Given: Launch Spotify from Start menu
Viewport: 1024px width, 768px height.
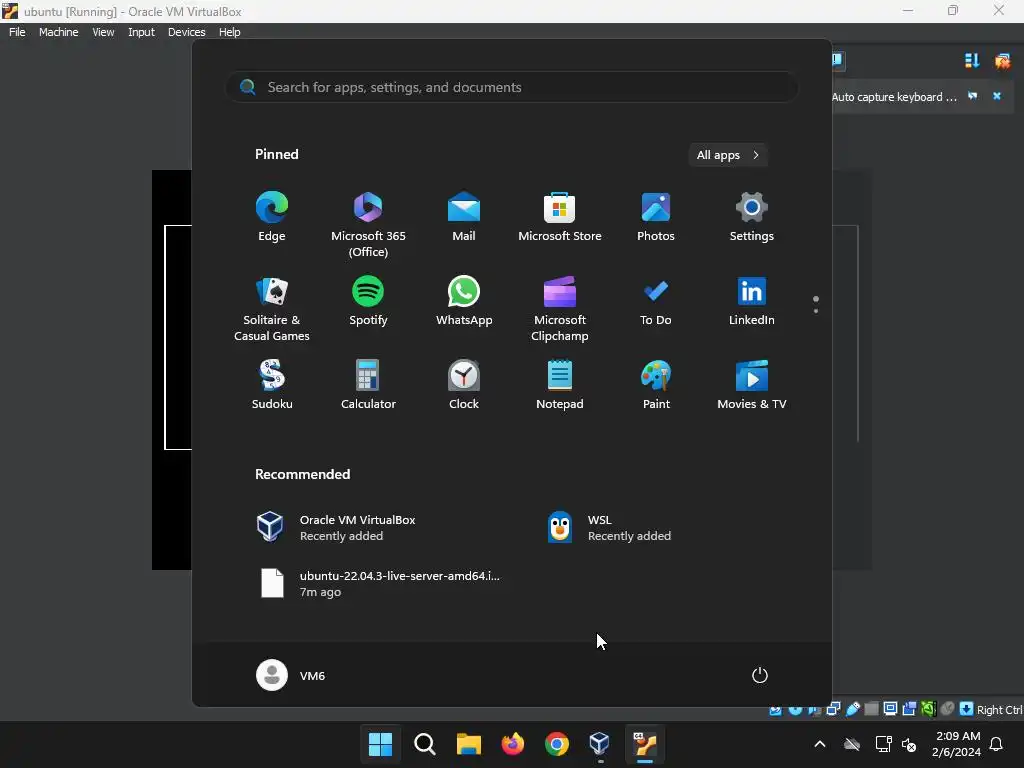Looking at the screenshot, I should tap(368, 301).
